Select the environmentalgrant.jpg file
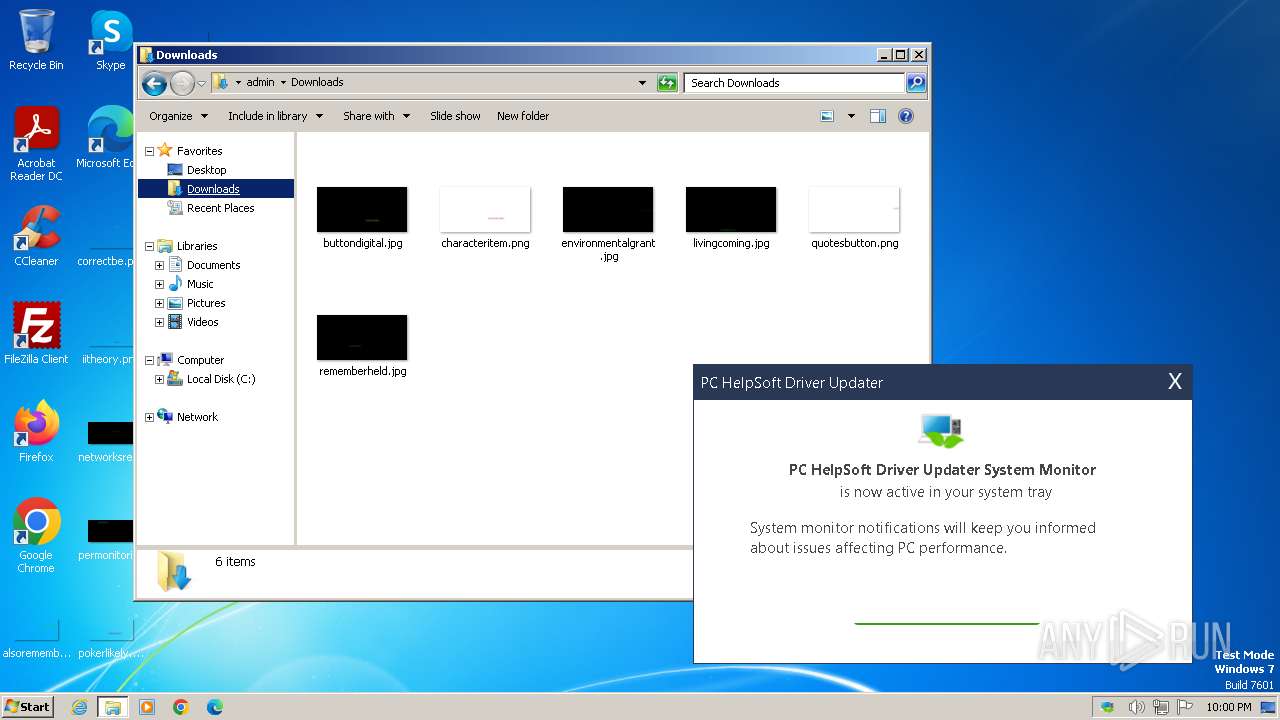Image resolution: width=1280 pixels, height=720 pixels. pos(608,223)
